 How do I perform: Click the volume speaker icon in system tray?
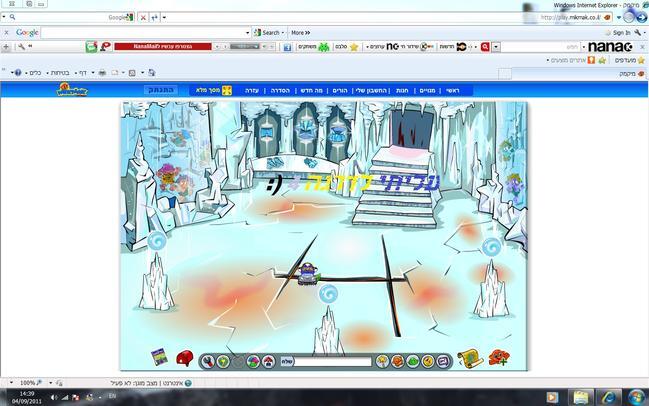[54, 397]
